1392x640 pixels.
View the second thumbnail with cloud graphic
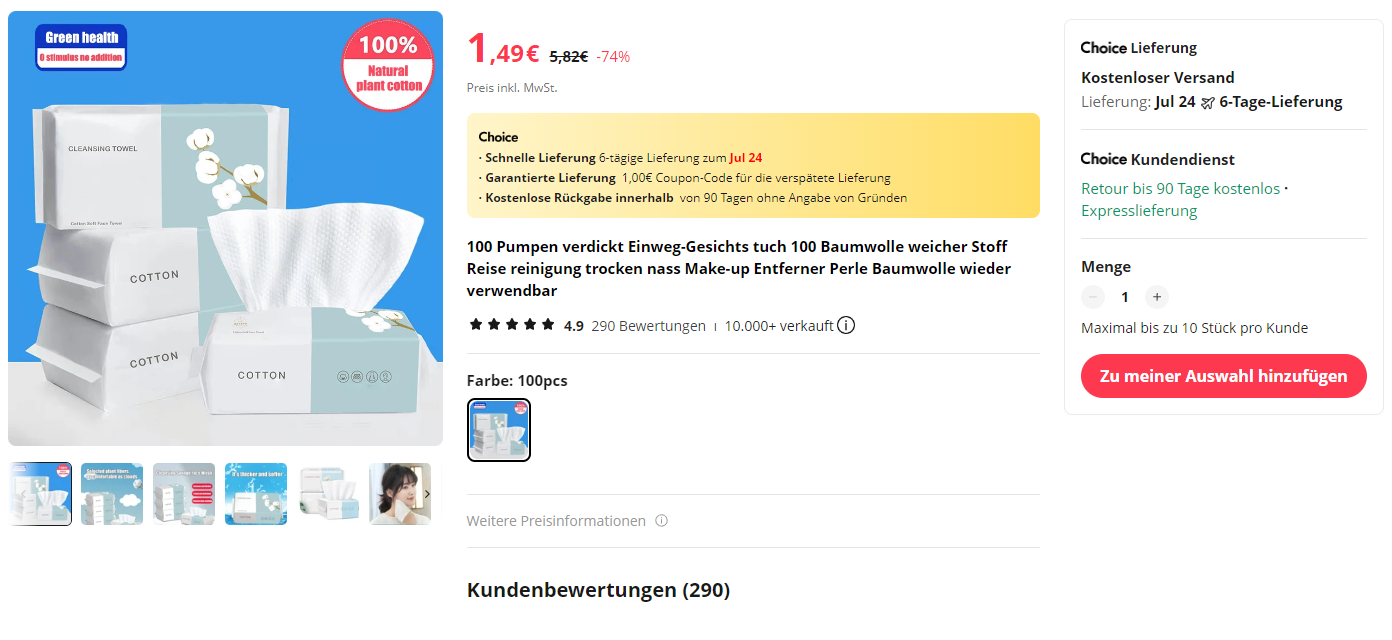coord(112,494)
